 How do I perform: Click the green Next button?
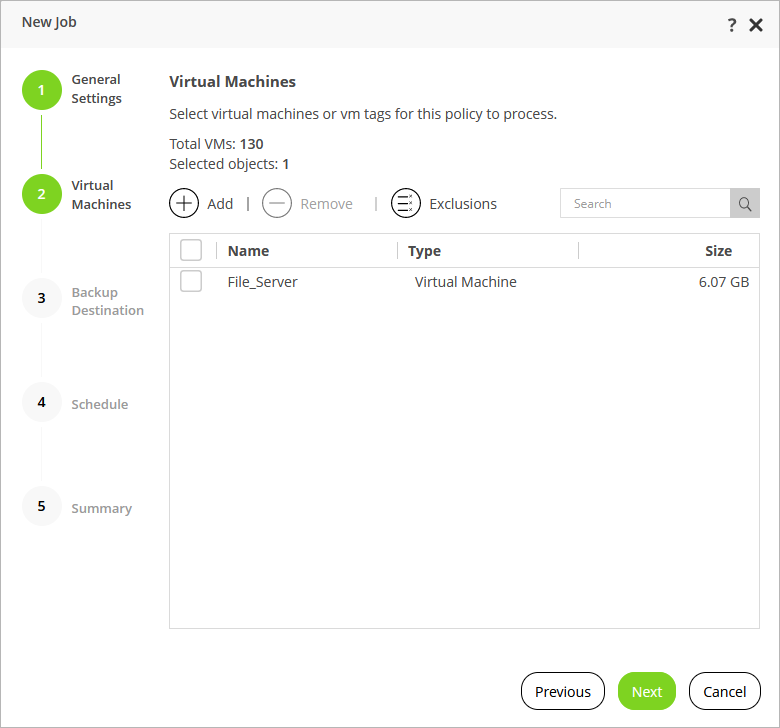tap(647, 691)
